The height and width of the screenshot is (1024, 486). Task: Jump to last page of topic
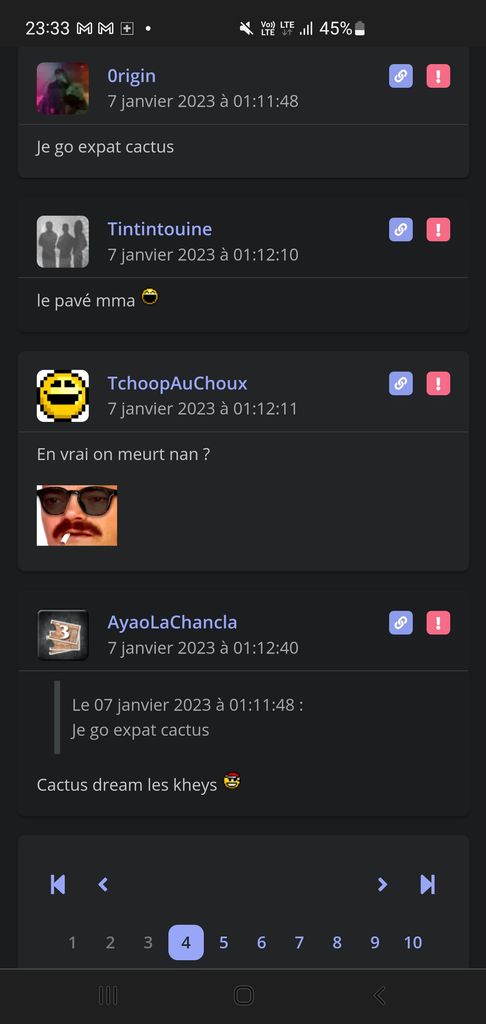click(x=427, y=884)
